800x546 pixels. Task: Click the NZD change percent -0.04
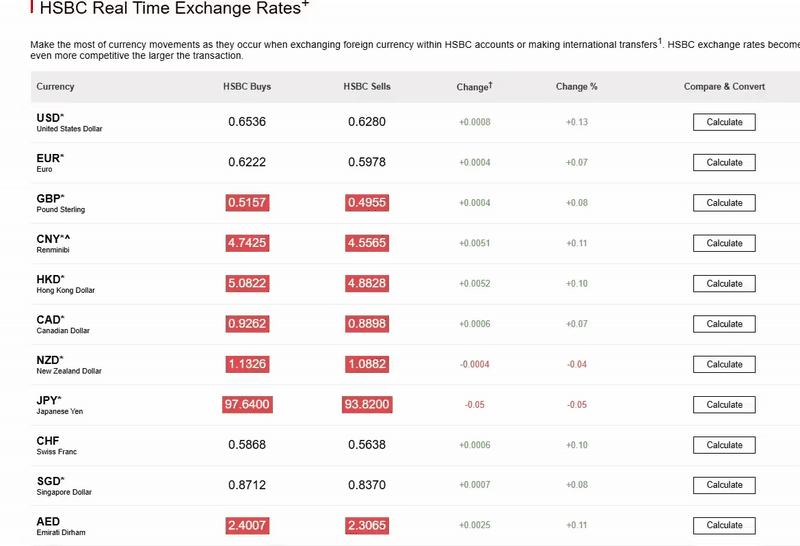pyautogui.click(x=577, y=364)
